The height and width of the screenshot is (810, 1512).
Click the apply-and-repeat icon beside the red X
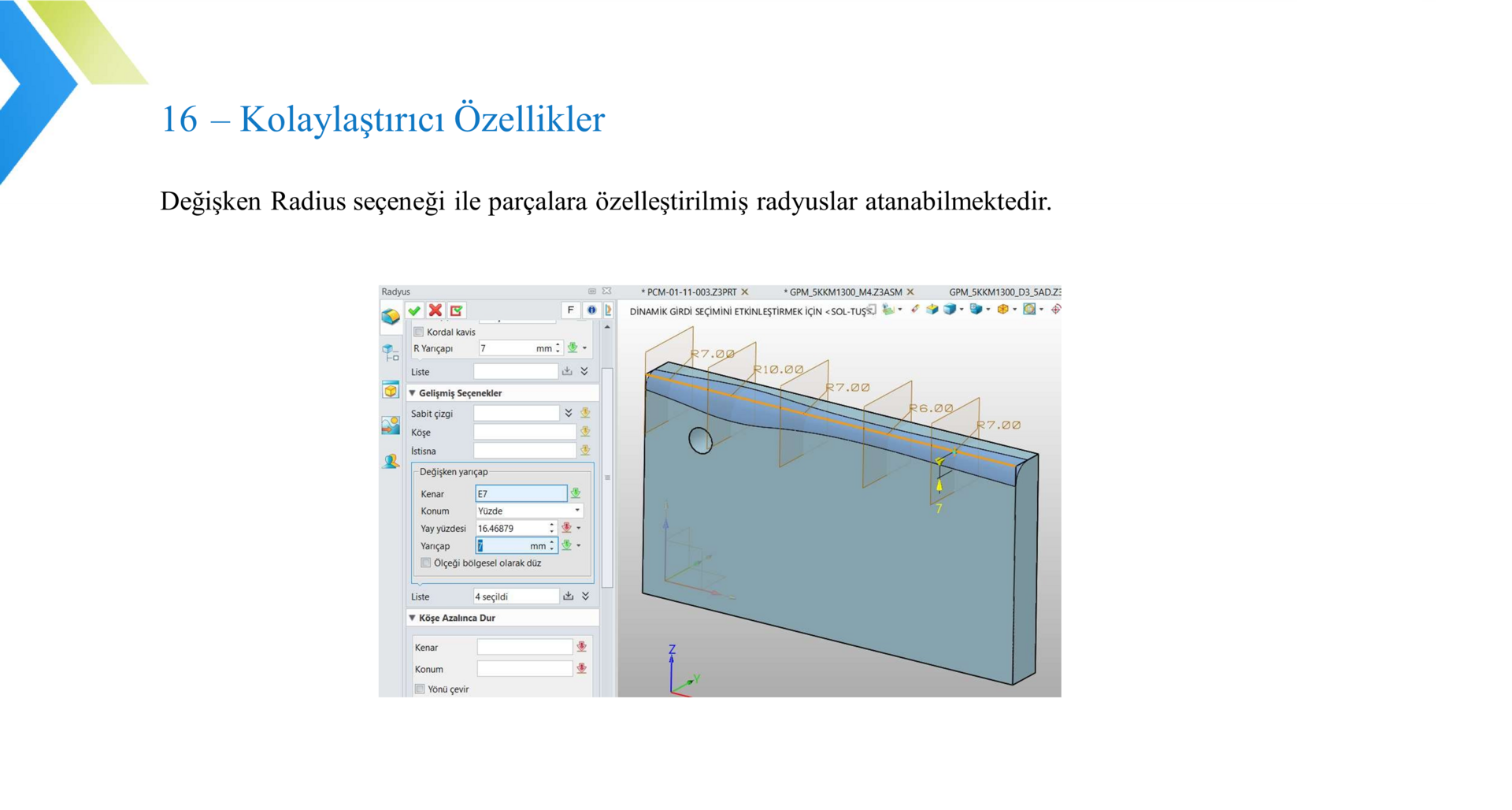[456, 310]
